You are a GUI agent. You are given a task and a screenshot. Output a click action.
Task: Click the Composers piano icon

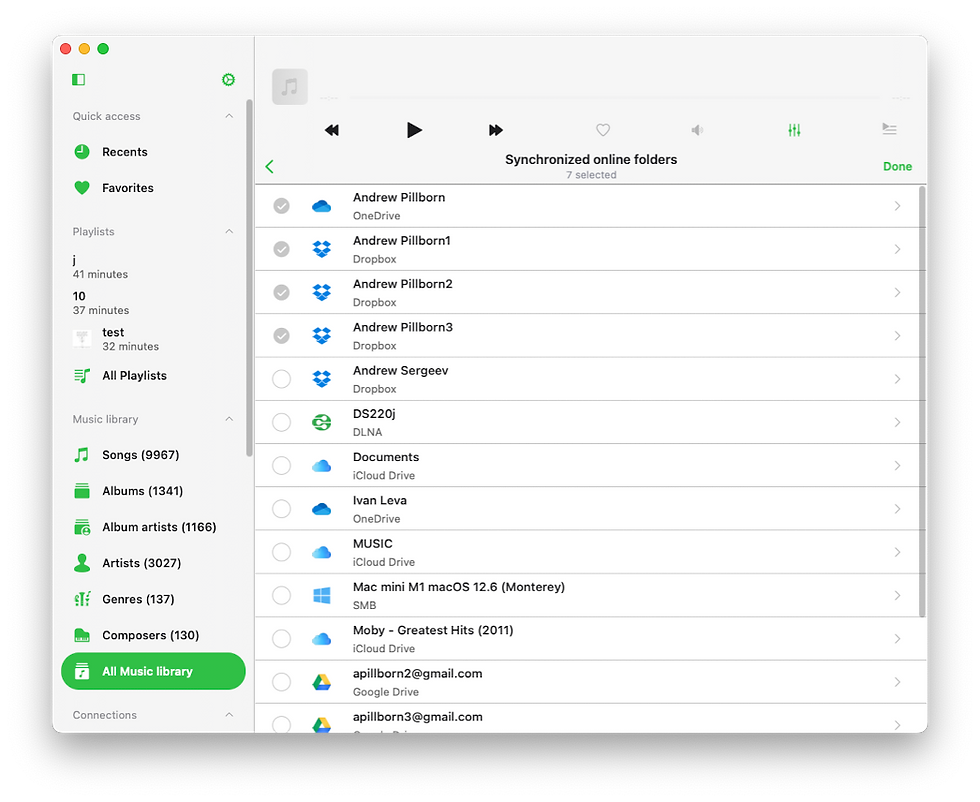click(x=82, y=635)
